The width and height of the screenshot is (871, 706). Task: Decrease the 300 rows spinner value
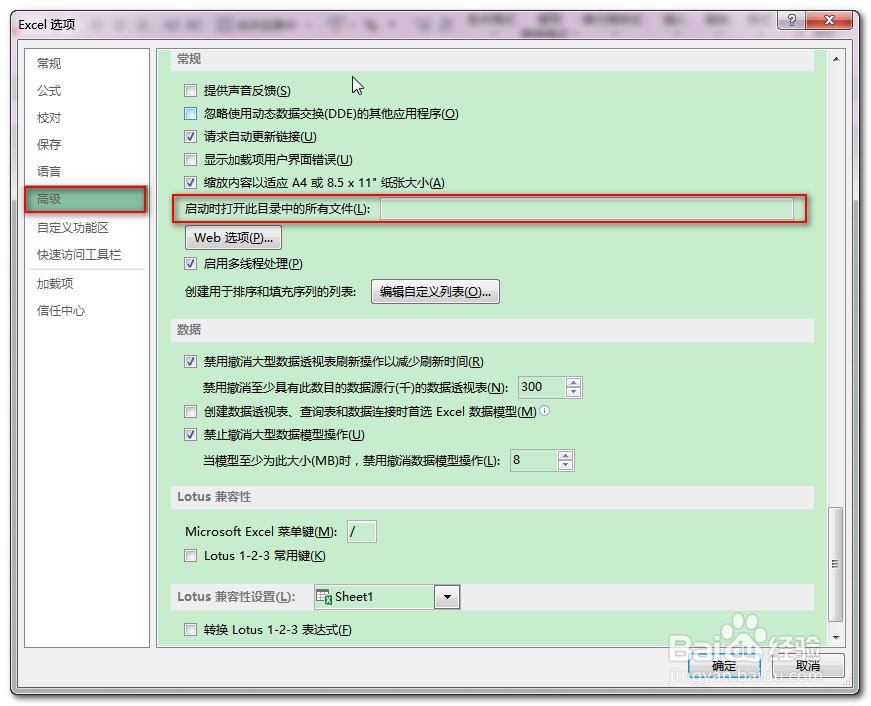pos(574,392)
